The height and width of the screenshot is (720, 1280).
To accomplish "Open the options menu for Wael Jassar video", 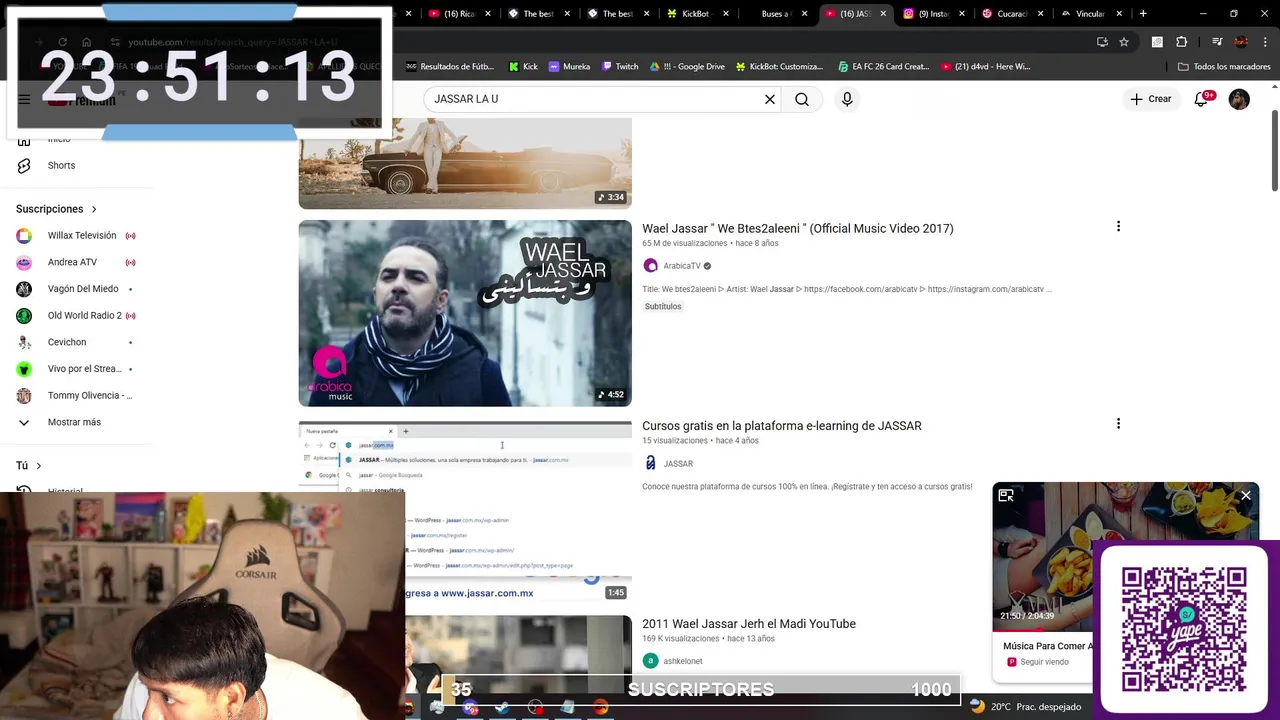I will [1118, 227].
